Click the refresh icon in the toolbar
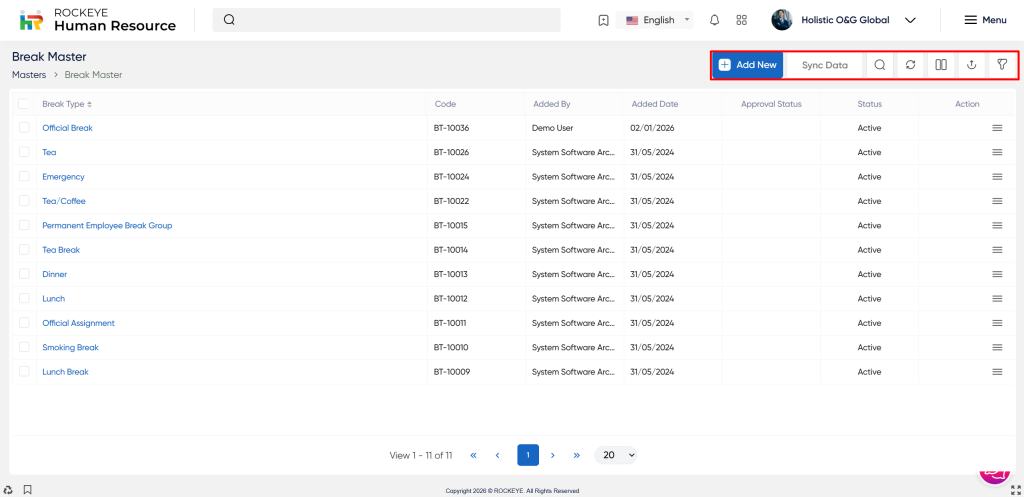This screenshot has width=1024, height=497. click(910, 65)
